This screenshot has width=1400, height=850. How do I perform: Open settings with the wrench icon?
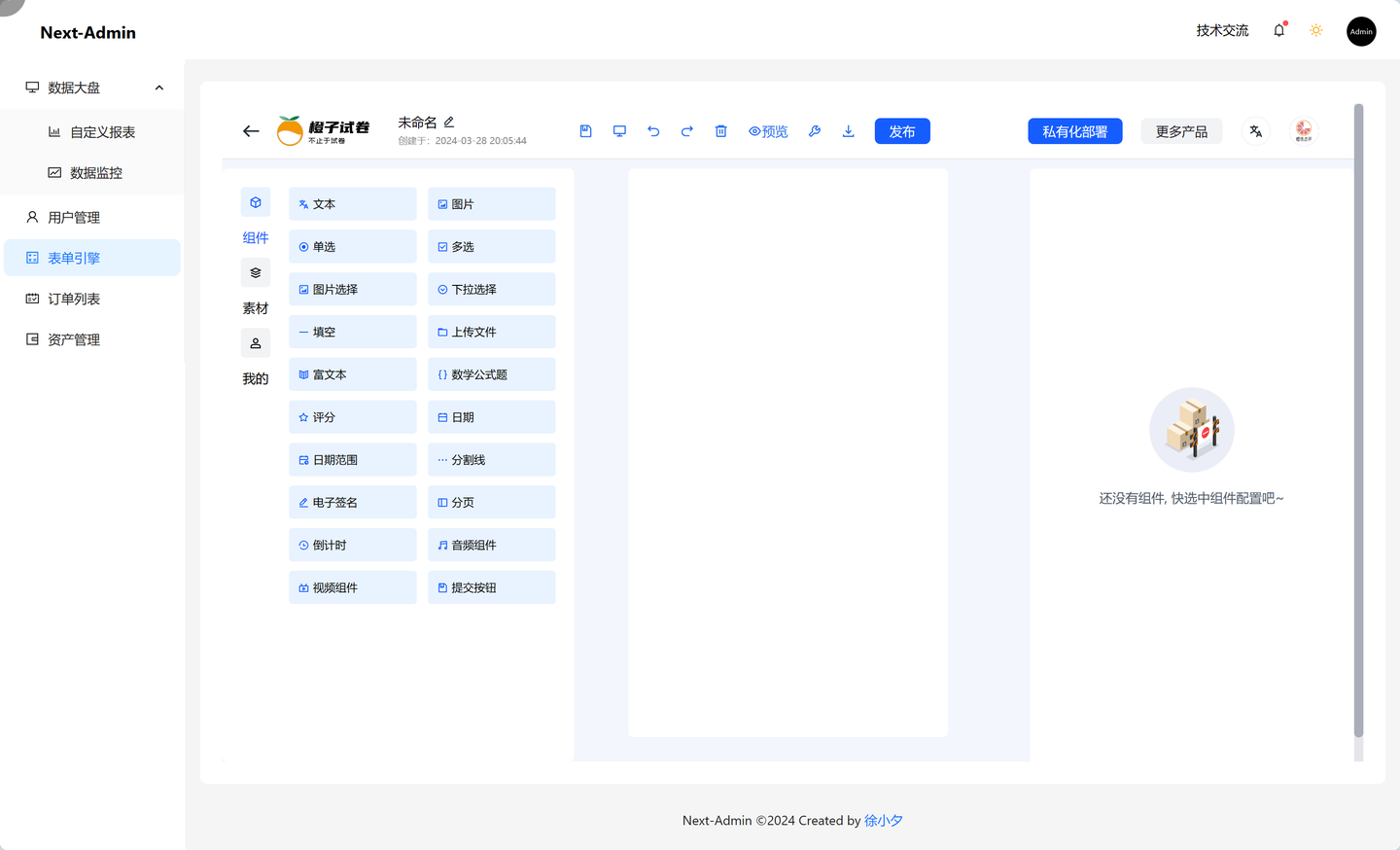[815, 130]
